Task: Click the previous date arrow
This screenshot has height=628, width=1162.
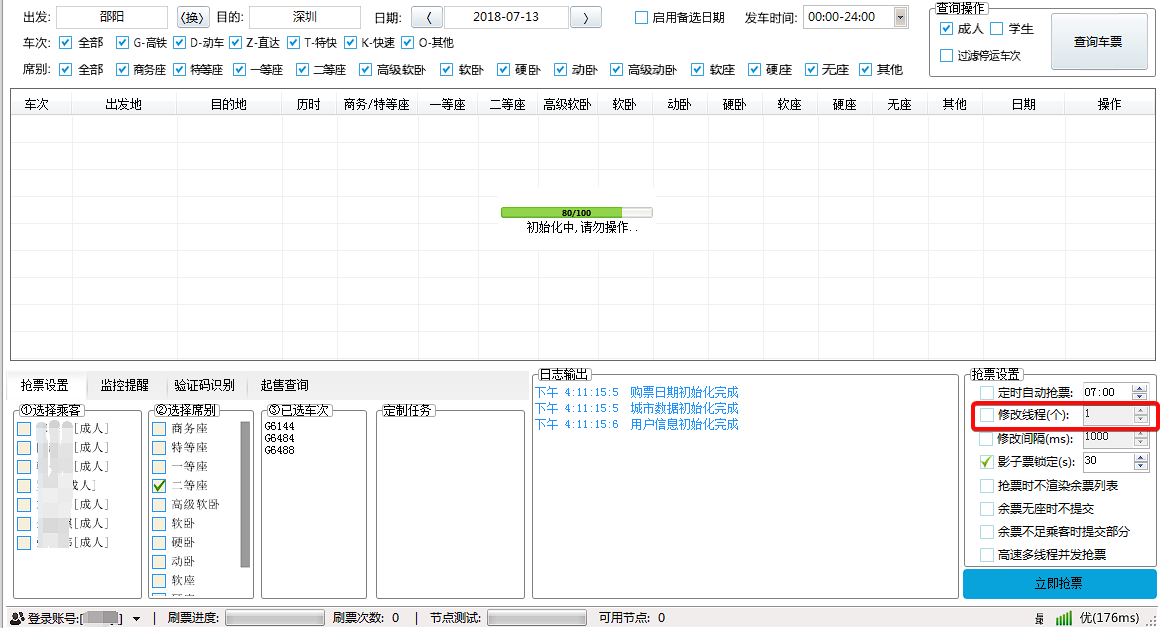Action: click(x=427, y=17)
